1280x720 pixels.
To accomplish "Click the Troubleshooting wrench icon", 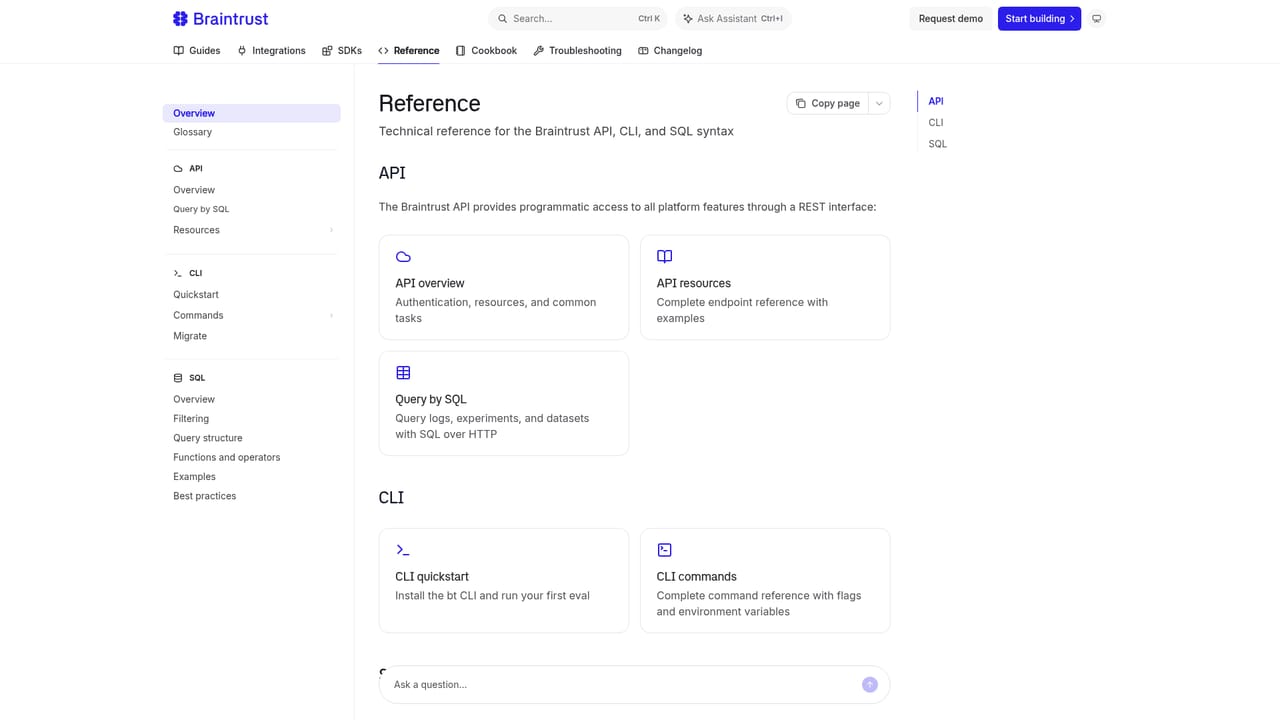I will (538, 51).
